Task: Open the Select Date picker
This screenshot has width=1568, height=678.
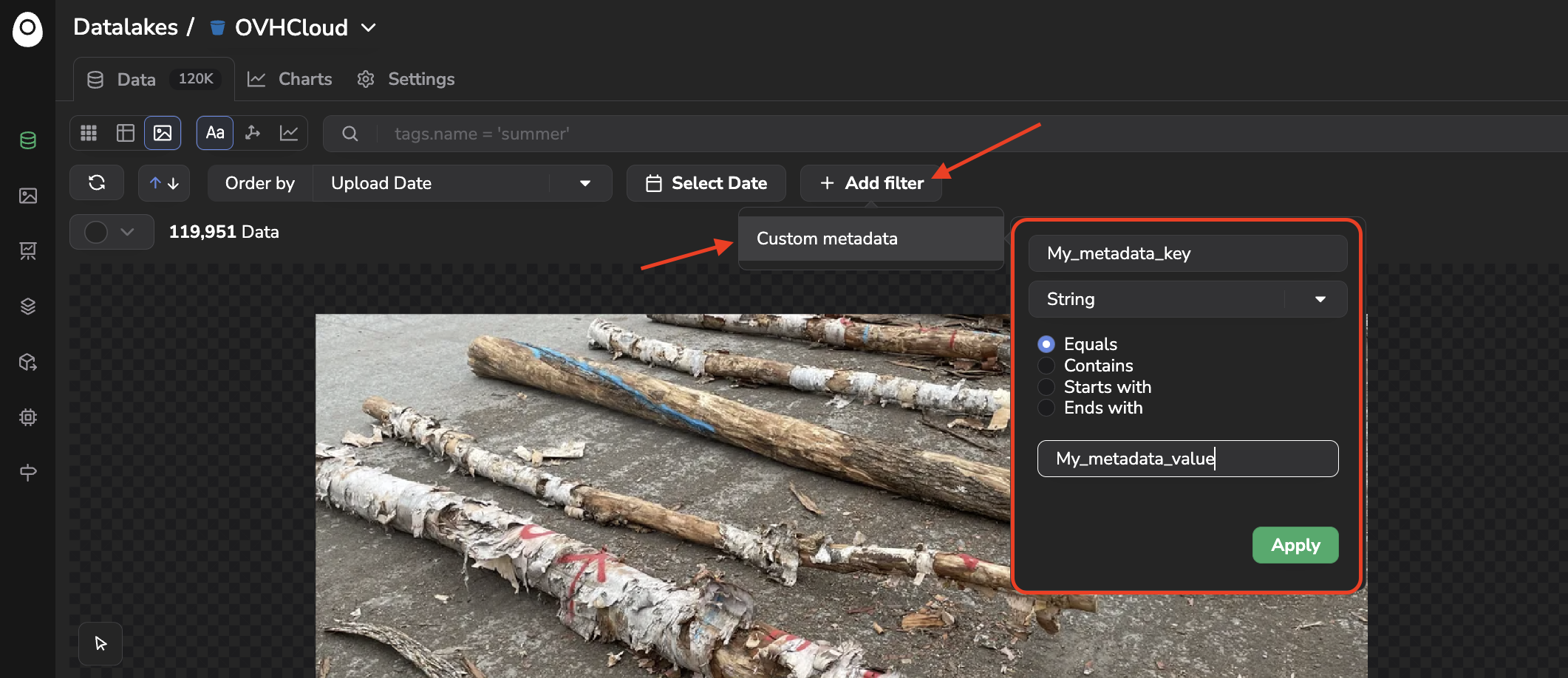Action: point(706,183)
